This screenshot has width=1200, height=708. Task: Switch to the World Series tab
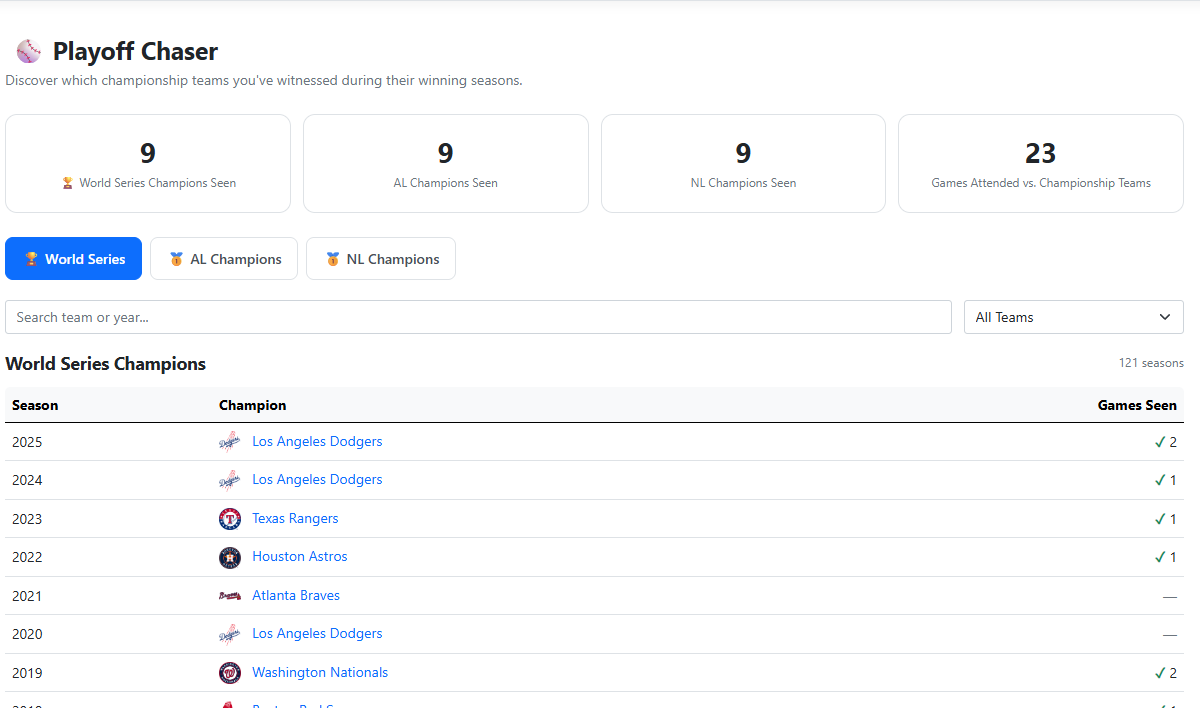pyautogui.click(x=74, y=259)
